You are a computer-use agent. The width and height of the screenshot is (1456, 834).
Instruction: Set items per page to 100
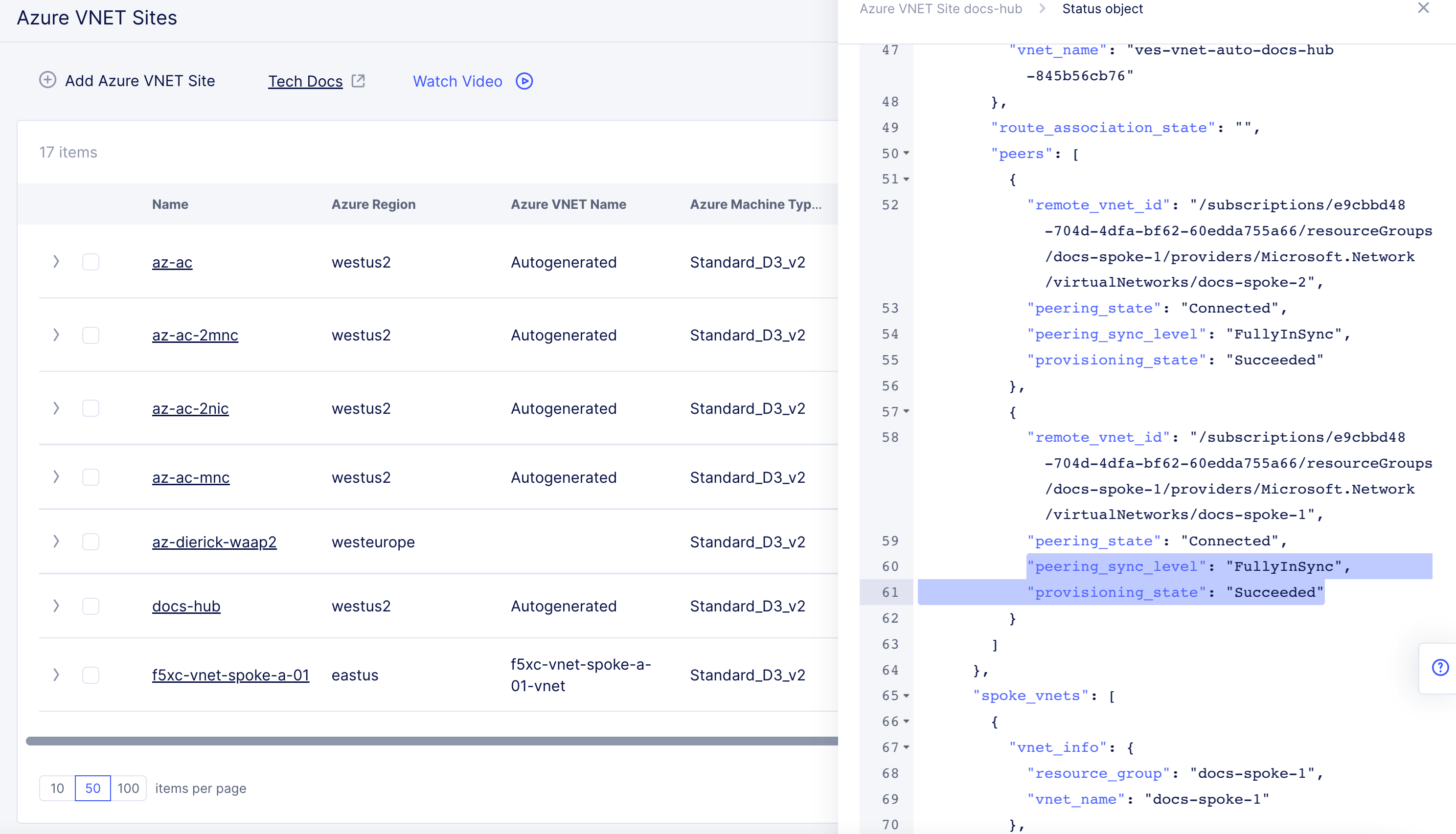click(128, 789)
